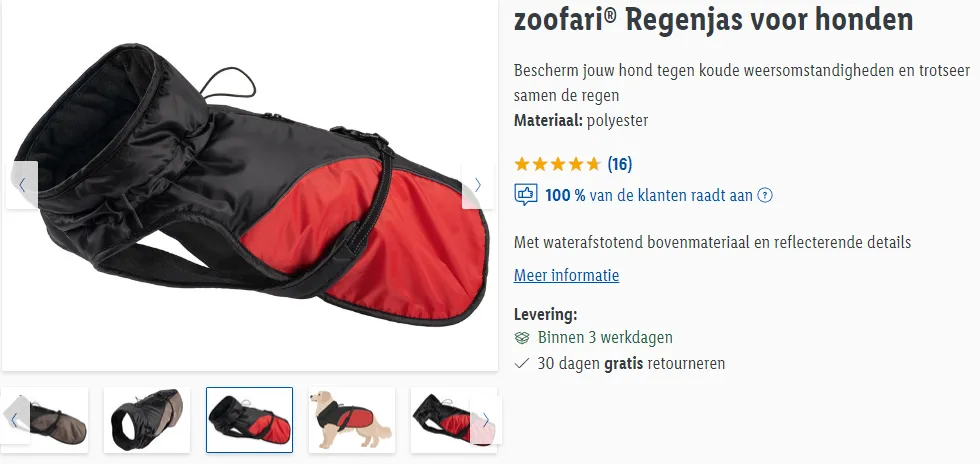Move the thumbnail strip back with left chevron
This screenshot has width=980, height=464.
coord(15,420)
